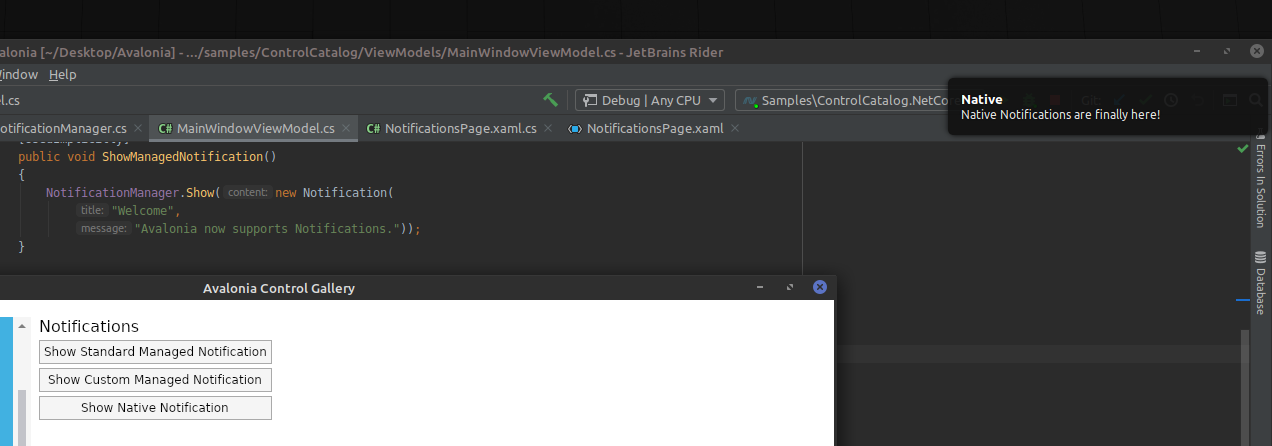Minimize the Avalonia Control Gallery window
Screen dimensions: 1272x446
coord(760,288)
